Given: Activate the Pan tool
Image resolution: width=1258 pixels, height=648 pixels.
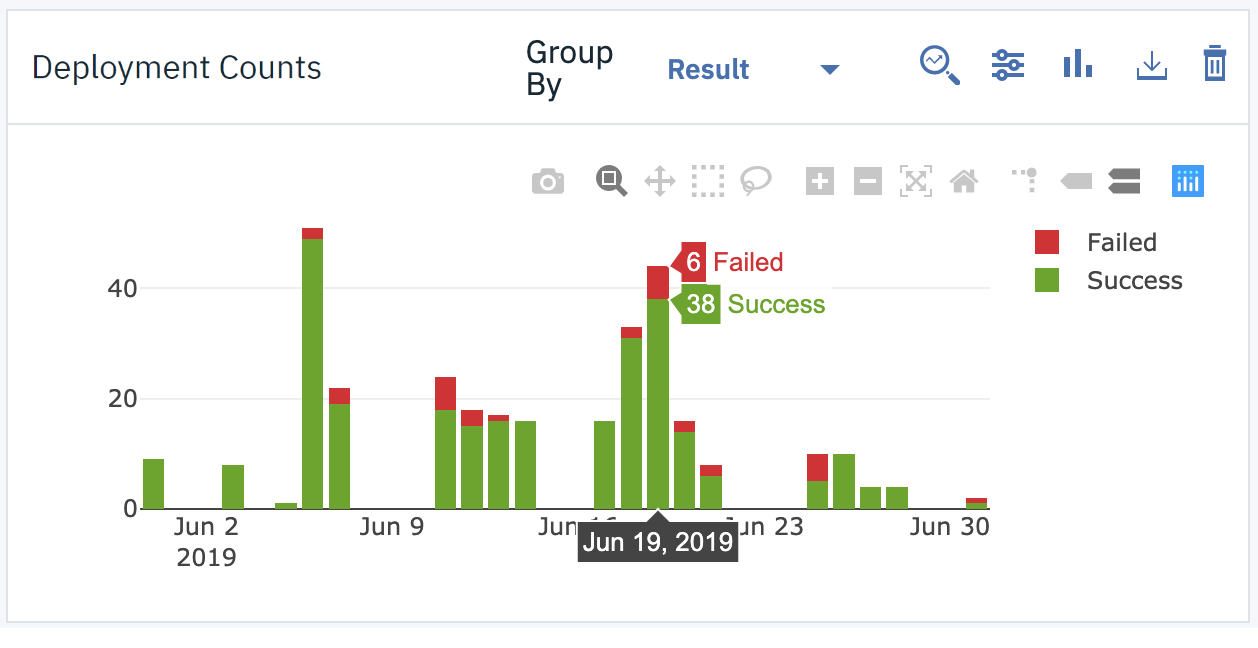Looking at the screenshot, I should point(660,182).
